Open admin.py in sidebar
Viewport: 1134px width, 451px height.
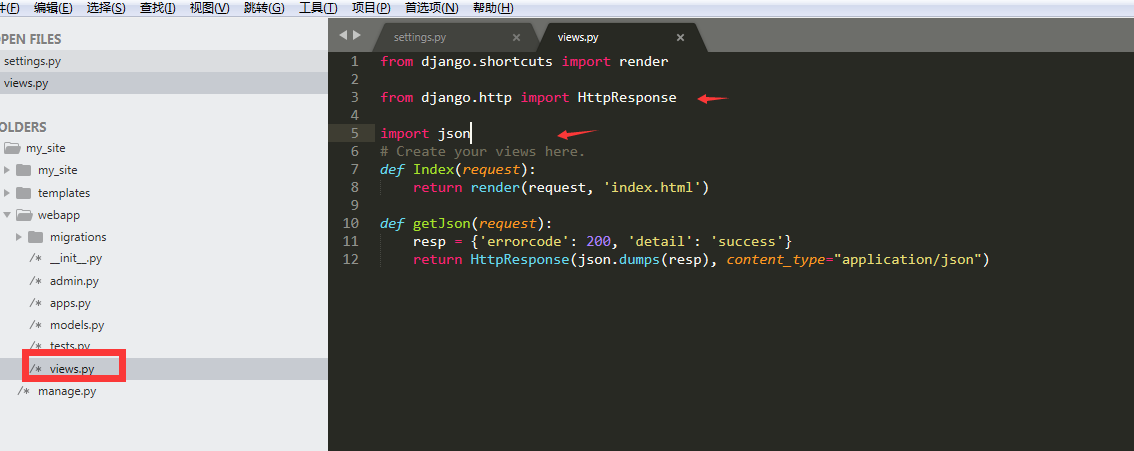(74, 281)
